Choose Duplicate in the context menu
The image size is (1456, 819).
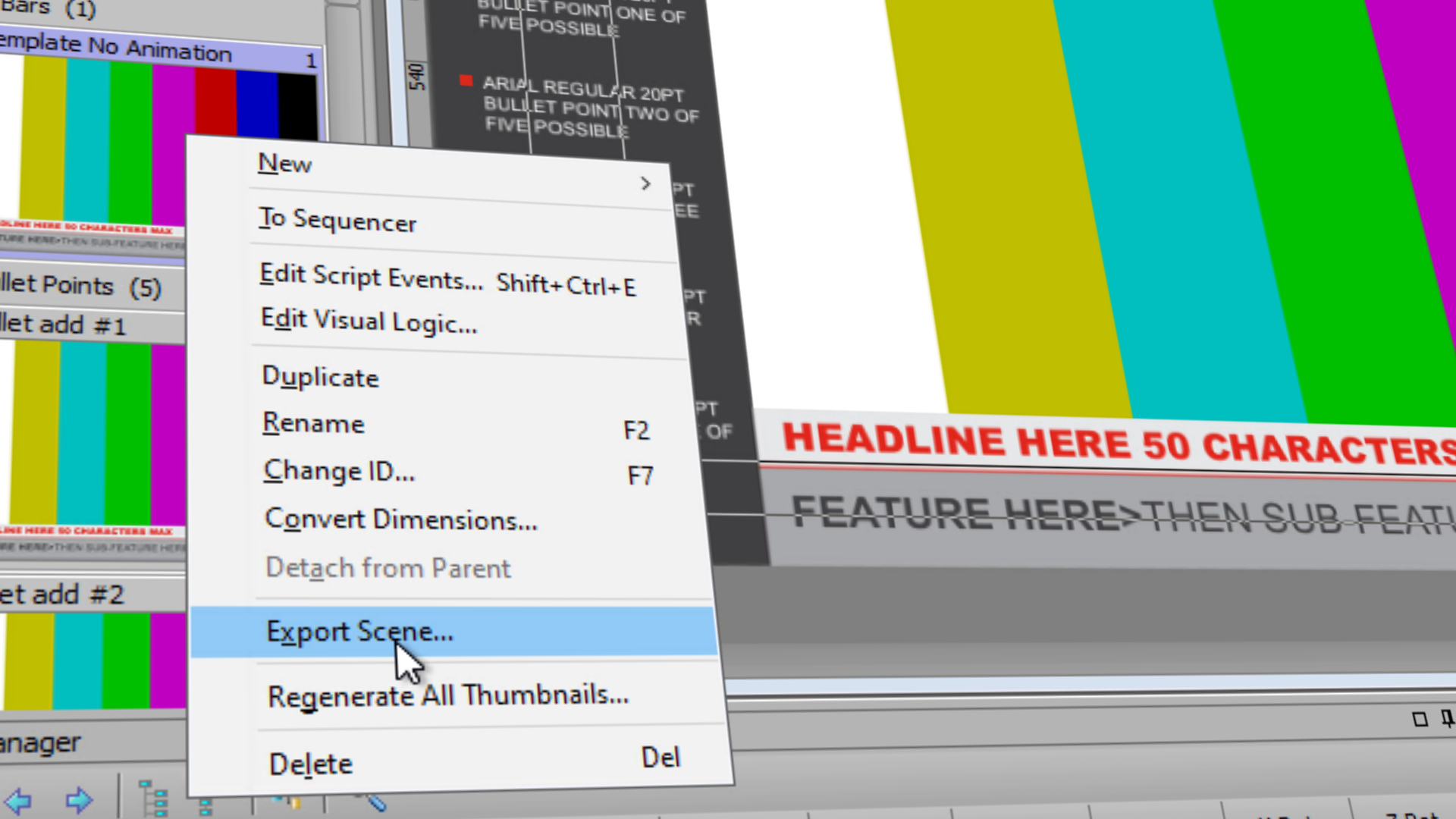[321, 377]
